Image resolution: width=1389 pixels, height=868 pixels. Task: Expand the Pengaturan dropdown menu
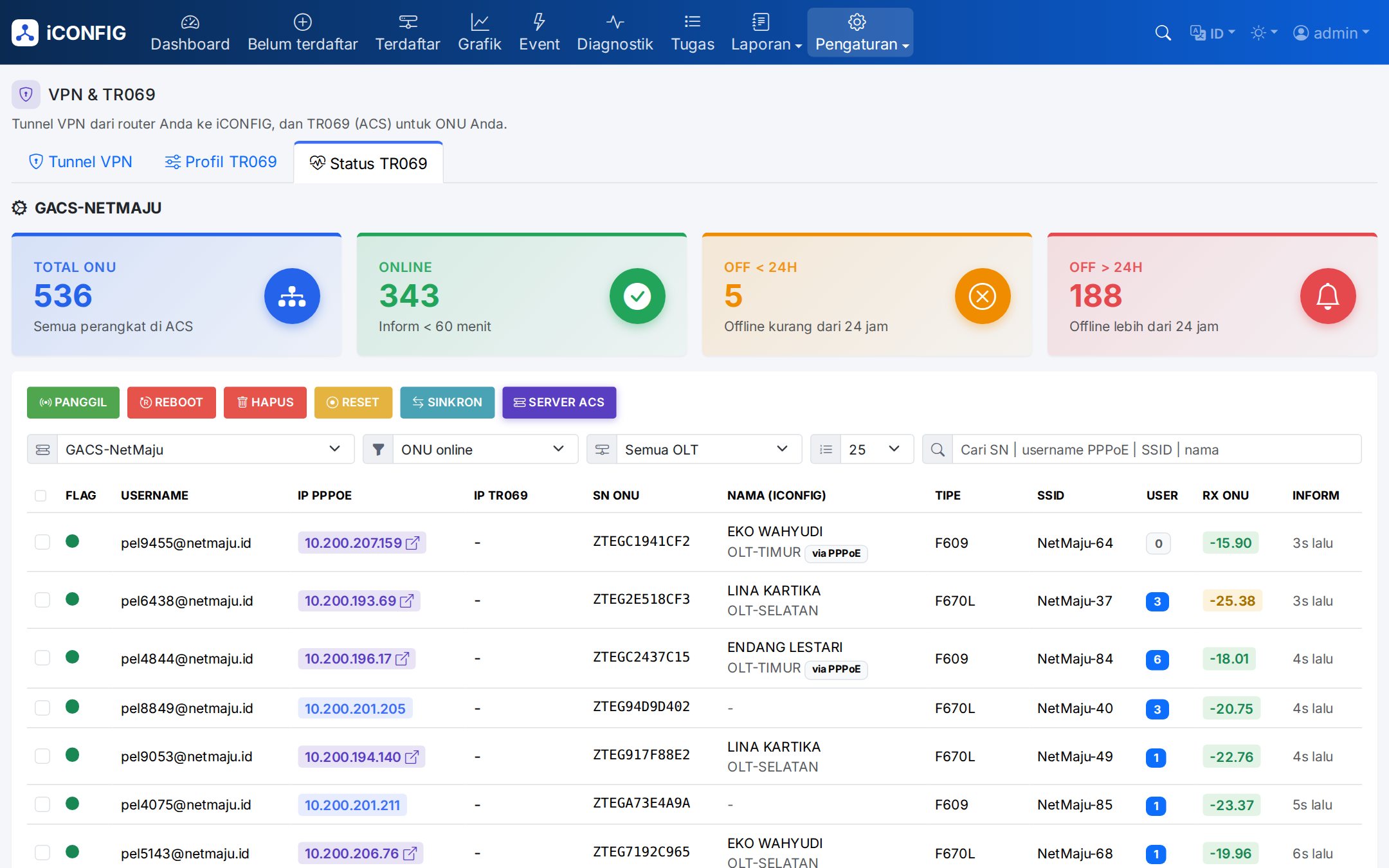pos(860,33)
